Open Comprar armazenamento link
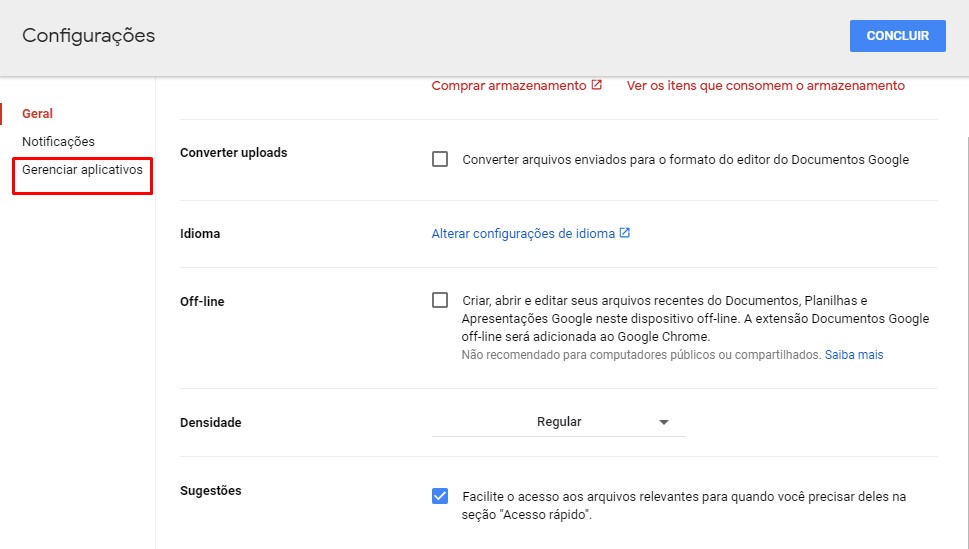 pyautogui.click(x=509, y=85)
